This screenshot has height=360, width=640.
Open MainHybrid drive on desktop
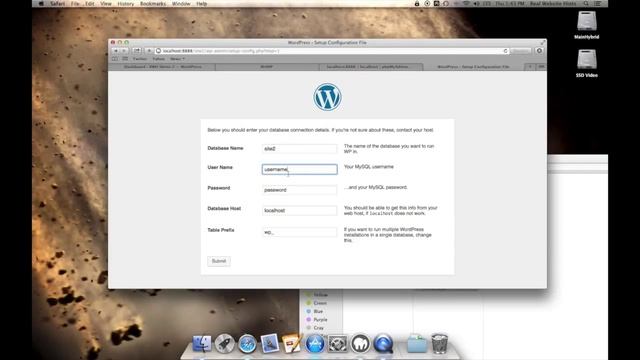587,24
